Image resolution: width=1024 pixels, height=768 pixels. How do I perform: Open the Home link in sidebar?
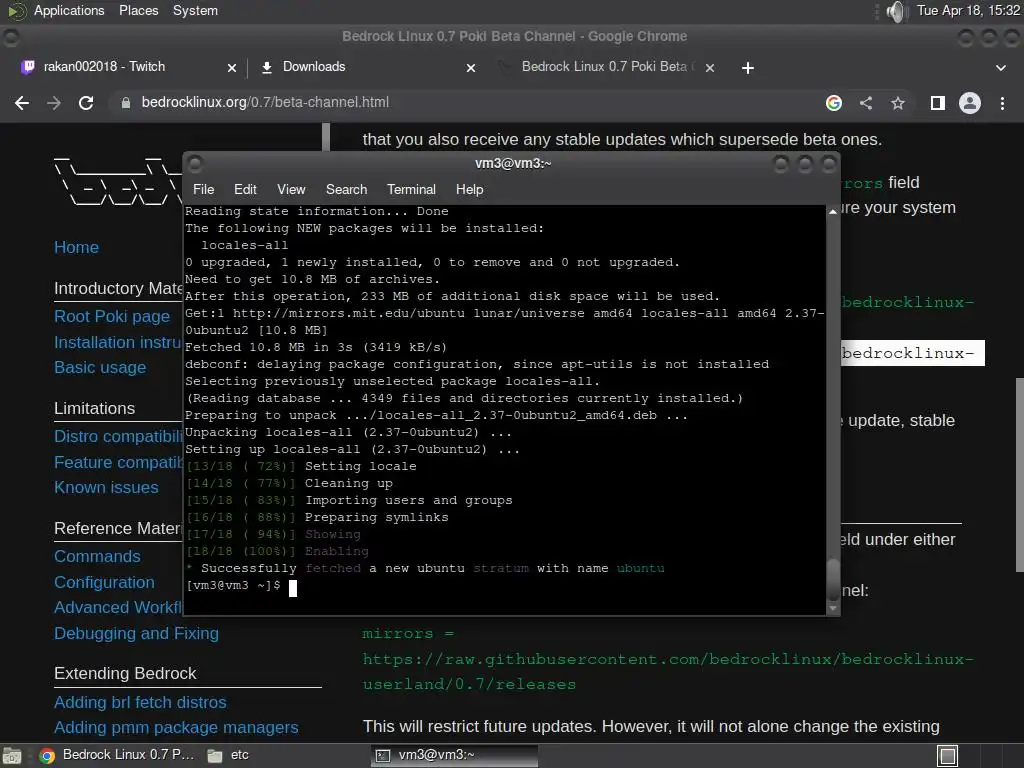click(x=76, y=248)
